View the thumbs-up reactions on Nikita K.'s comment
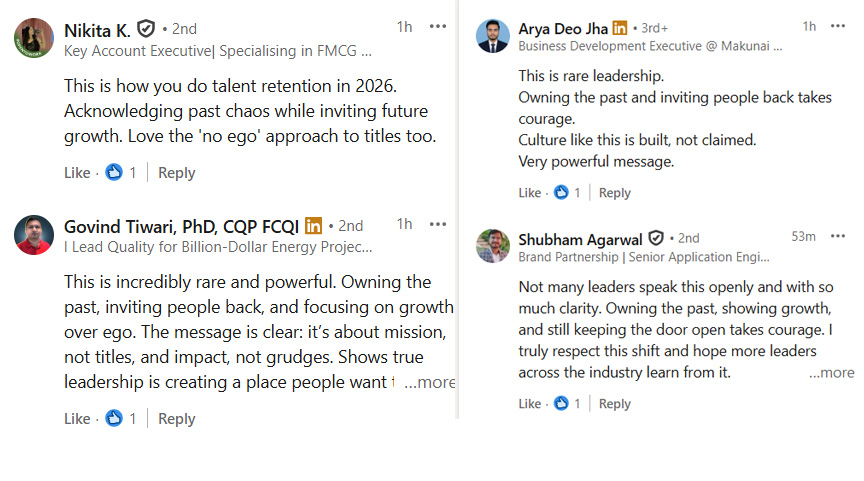Screen dimensions: 864x481 pyautogui.click(x=114, y=173)
